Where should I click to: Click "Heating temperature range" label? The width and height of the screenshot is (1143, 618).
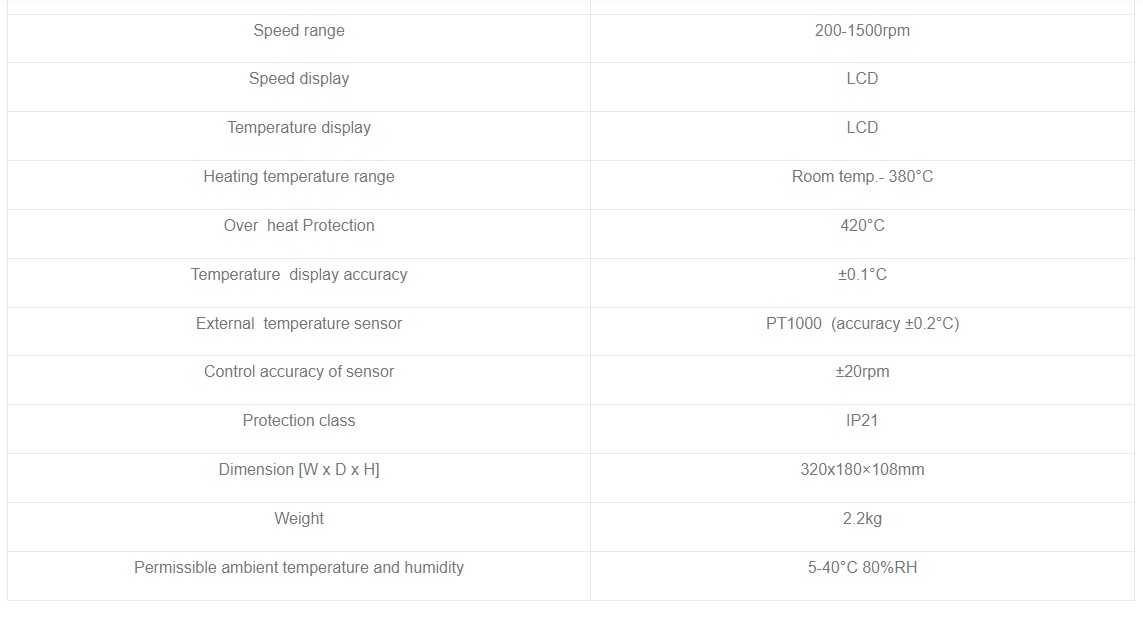pos(298,177)
